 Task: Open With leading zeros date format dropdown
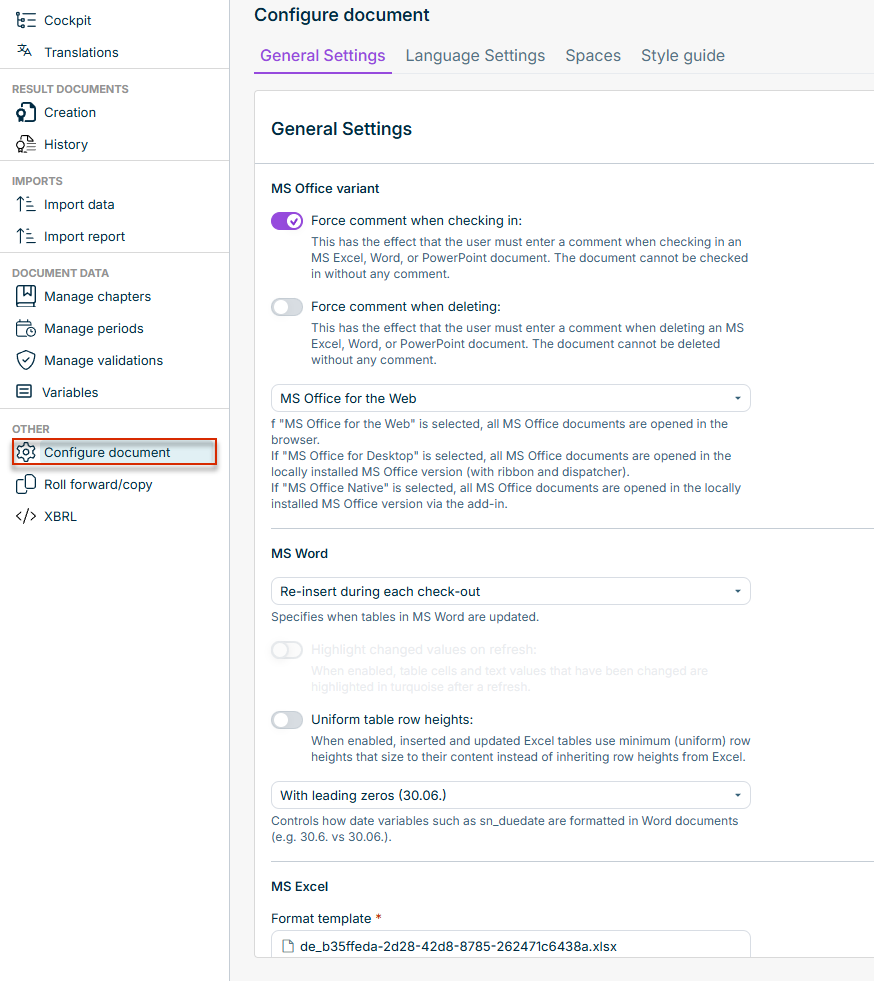tap(511, 795)
